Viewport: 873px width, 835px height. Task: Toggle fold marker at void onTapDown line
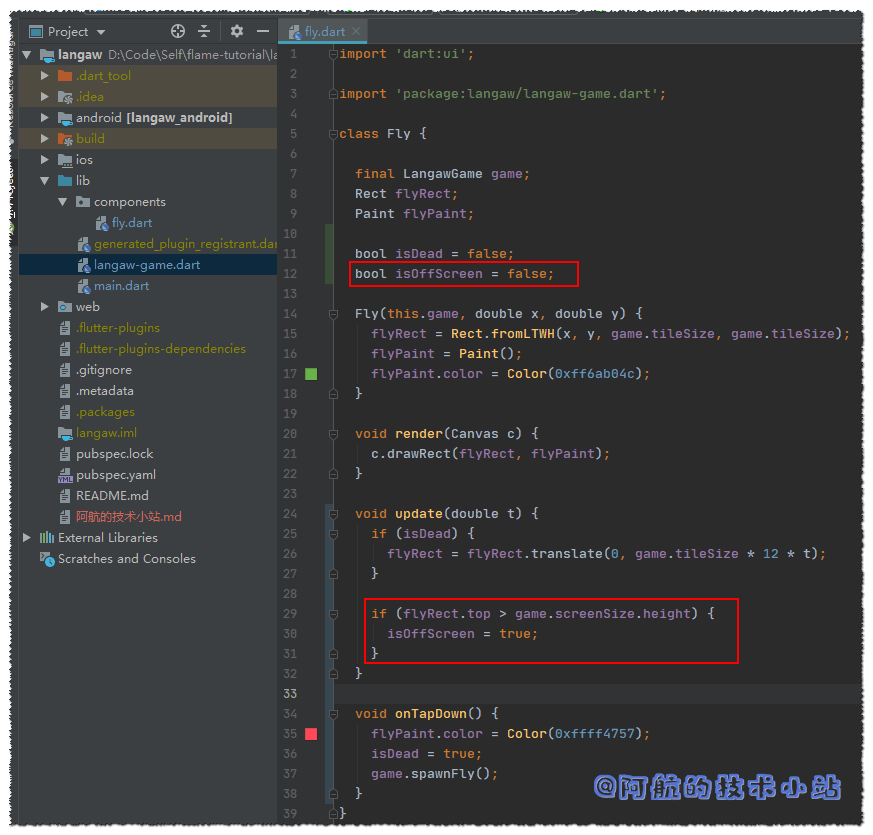333,714
